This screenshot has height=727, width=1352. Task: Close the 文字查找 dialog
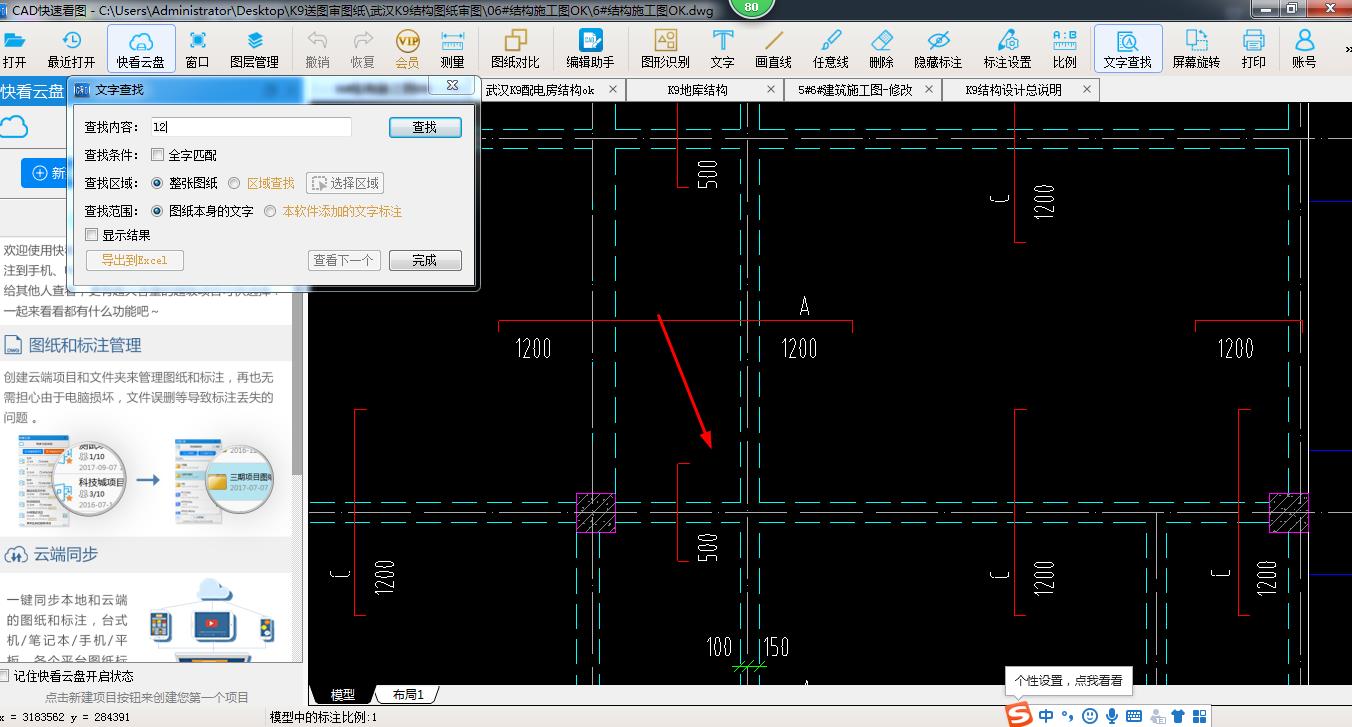(453, 86)
